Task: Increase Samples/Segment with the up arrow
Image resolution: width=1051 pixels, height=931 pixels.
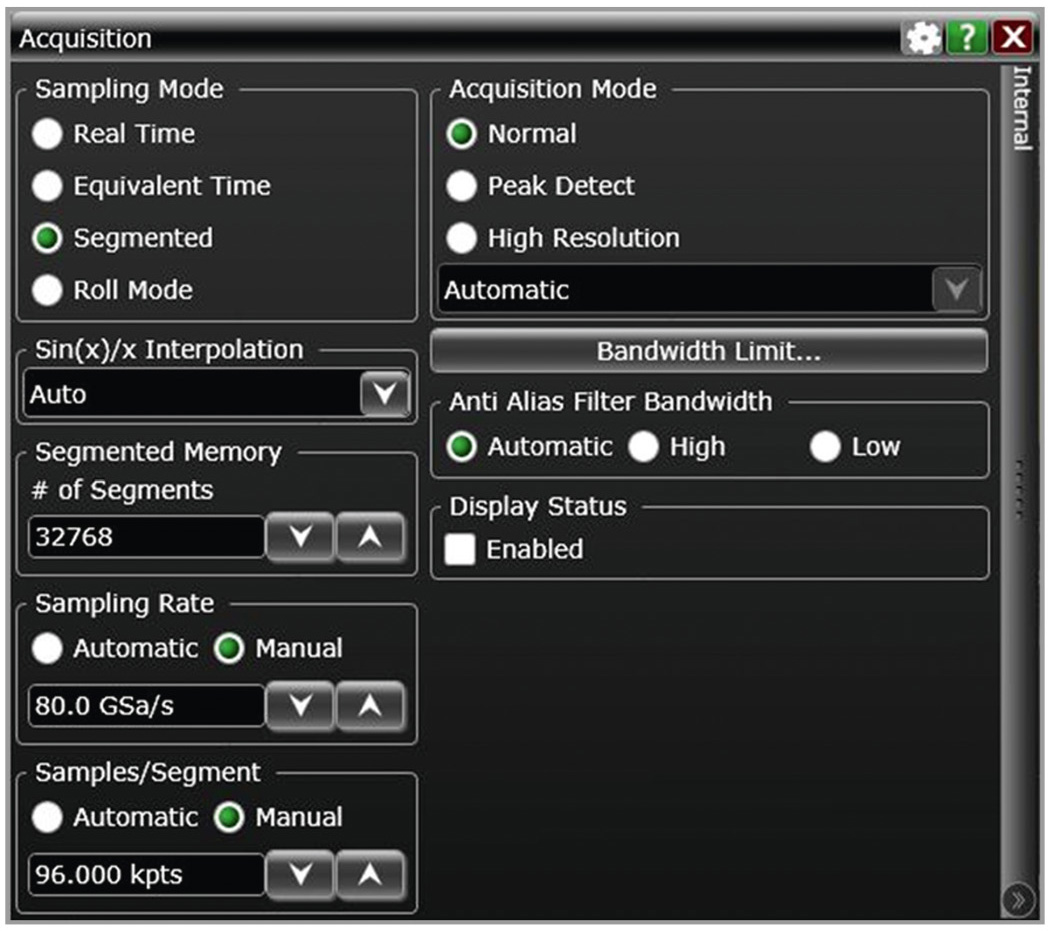Action: [x=370, y=876]
